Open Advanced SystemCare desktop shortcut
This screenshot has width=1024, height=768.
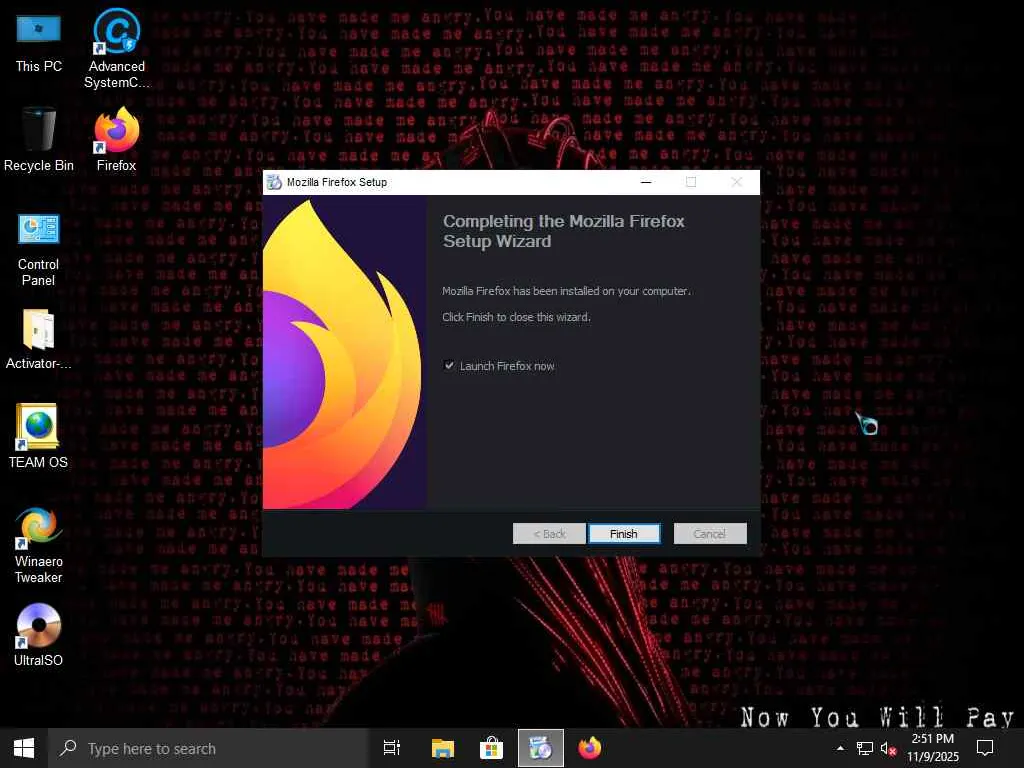[116, 47]
